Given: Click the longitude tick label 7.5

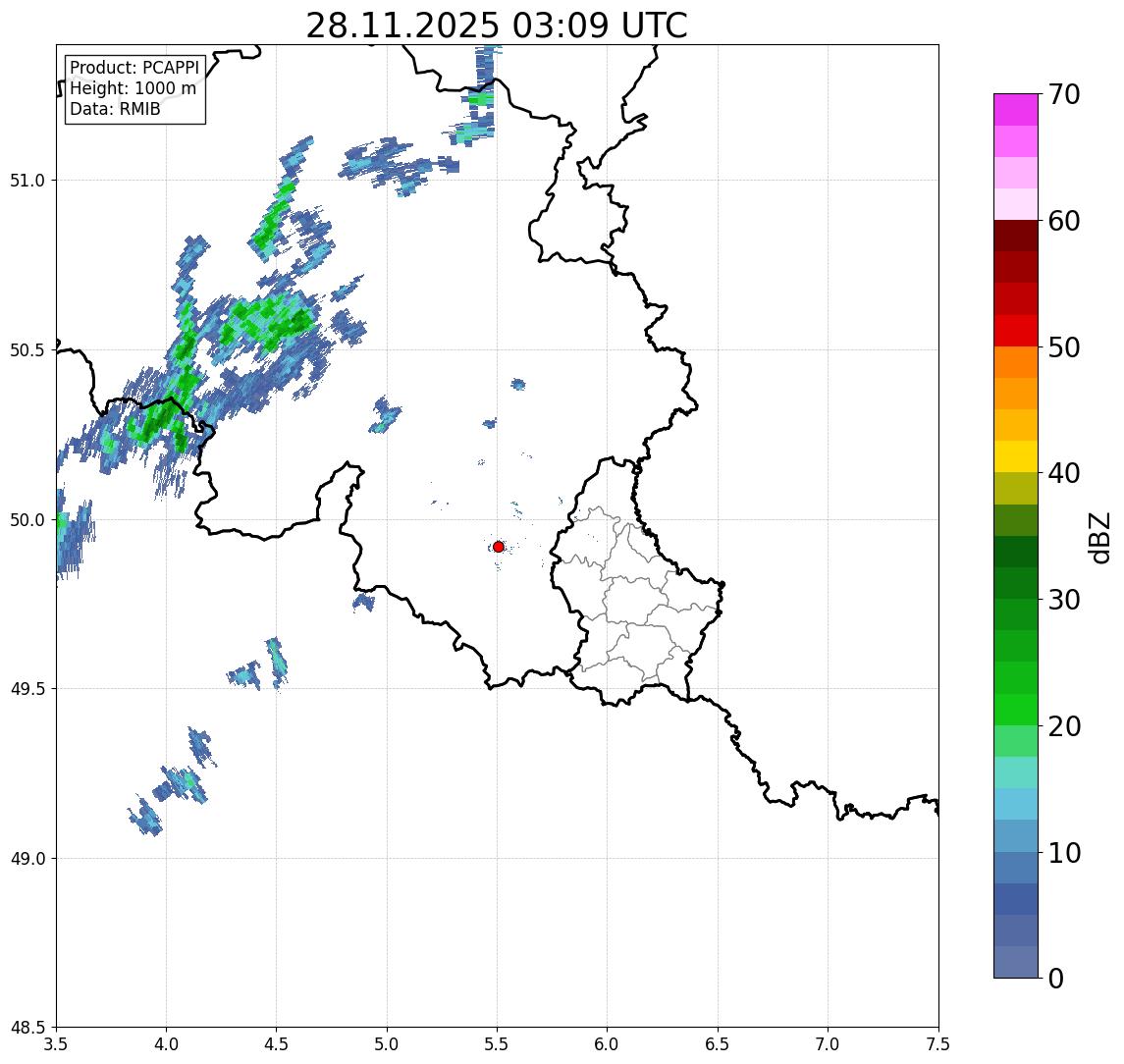Looking at the screenshot, I should [938, 1044].
